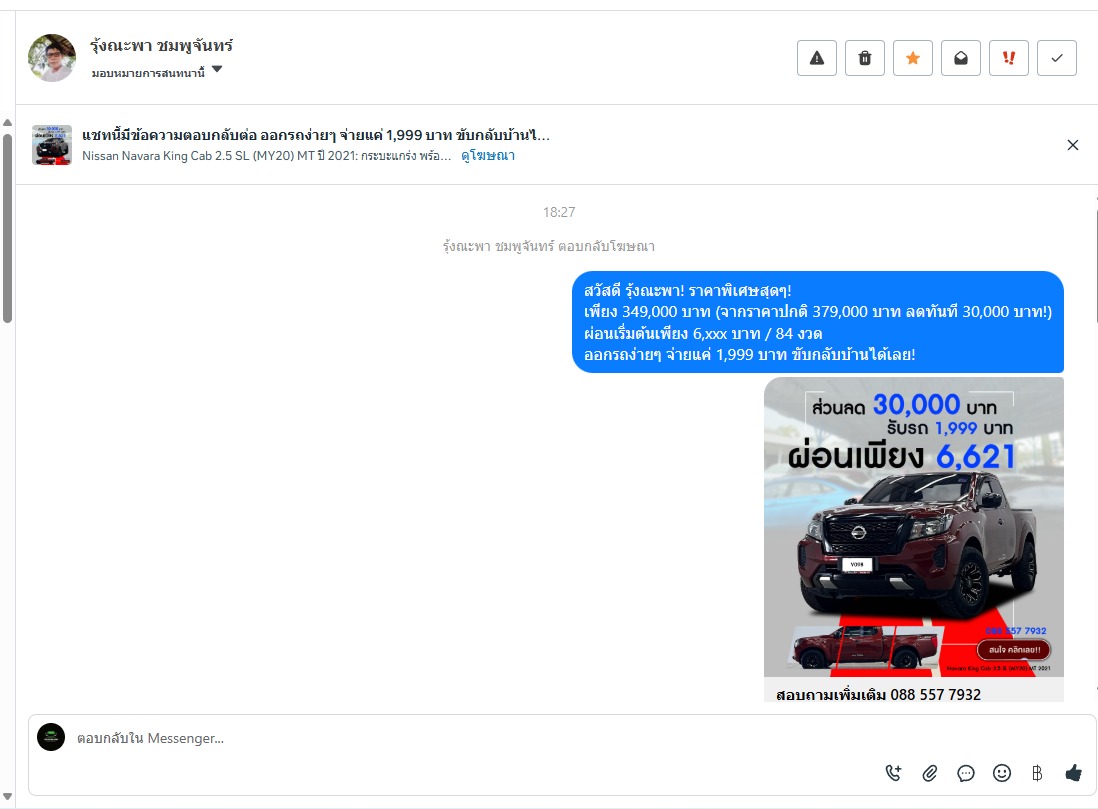Toggle the red exclamation priority flag

point(1008,58)
